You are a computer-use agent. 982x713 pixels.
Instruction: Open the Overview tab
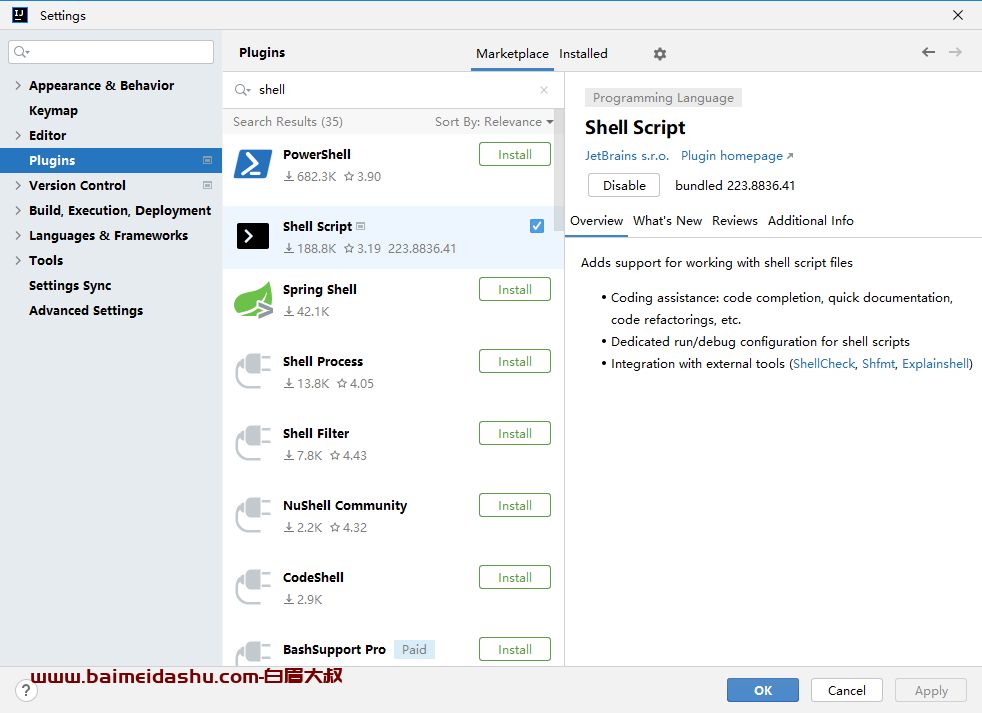pos(596,221)
